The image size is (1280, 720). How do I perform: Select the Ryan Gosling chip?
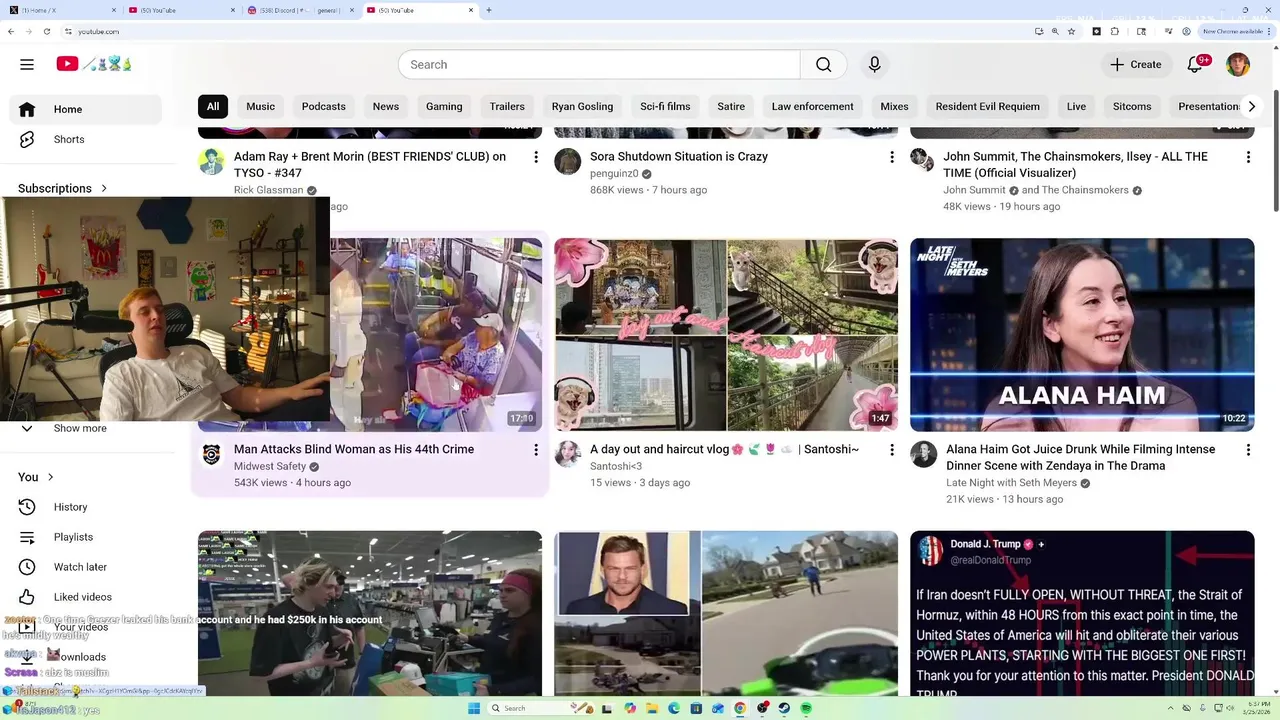point(582,106)
